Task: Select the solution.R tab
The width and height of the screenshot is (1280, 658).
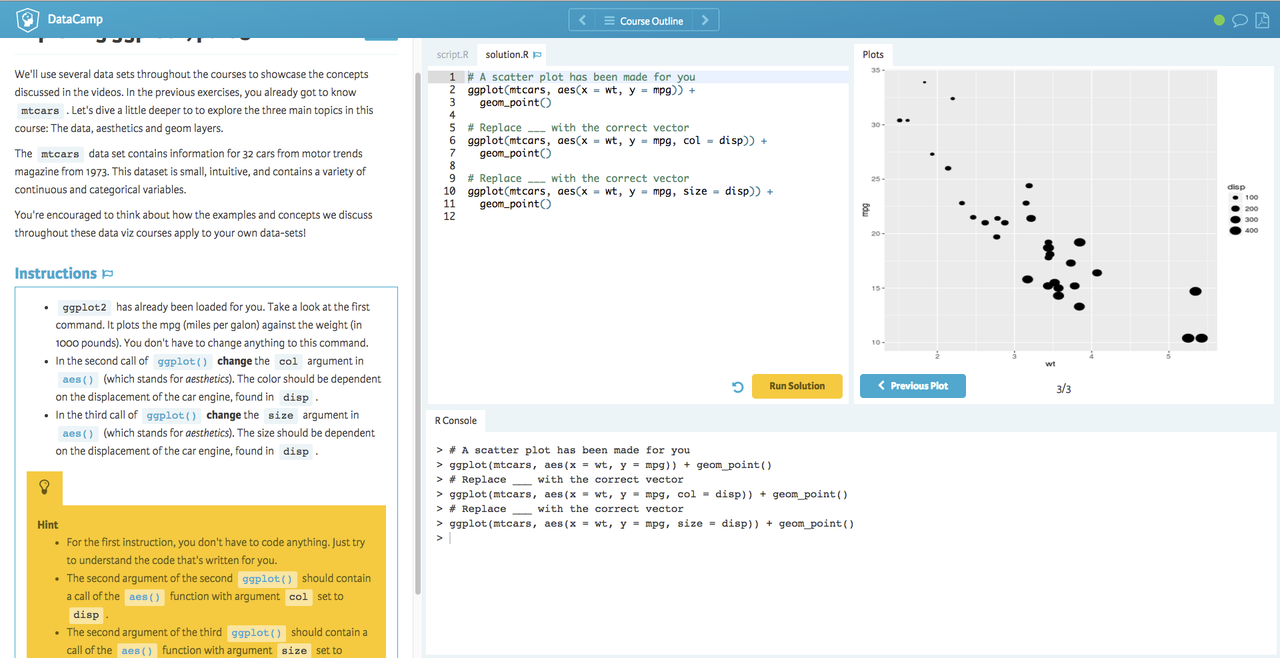Action: [512, 55]
